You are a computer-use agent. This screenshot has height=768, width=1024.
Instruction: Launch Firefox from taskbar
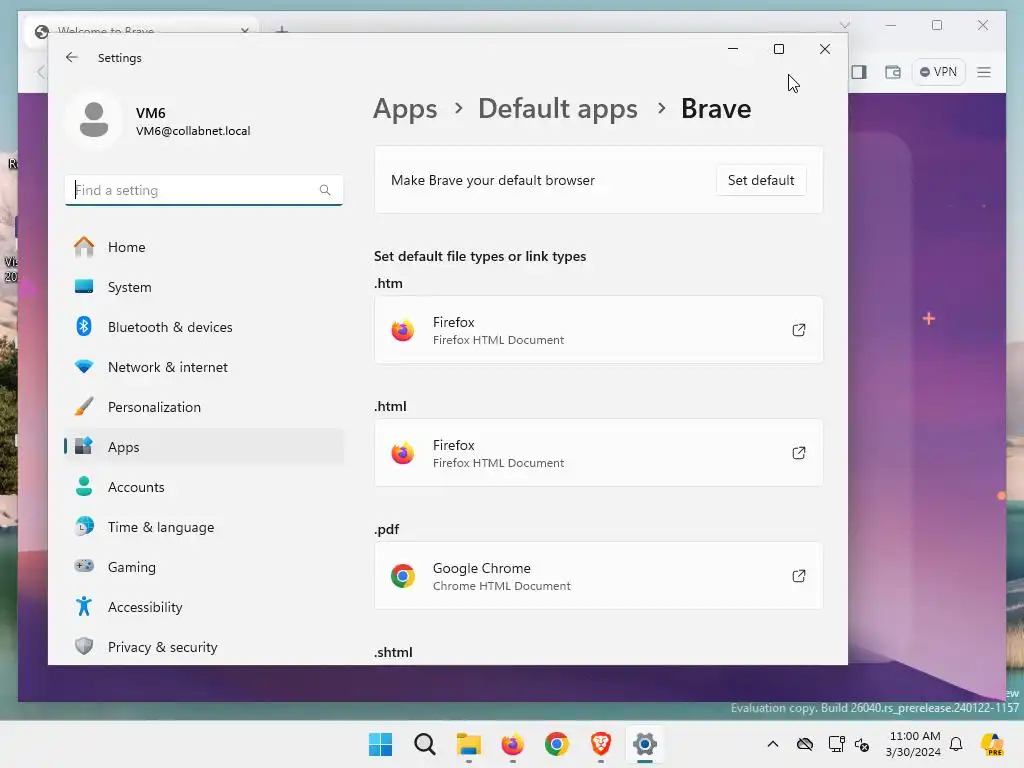513,744
